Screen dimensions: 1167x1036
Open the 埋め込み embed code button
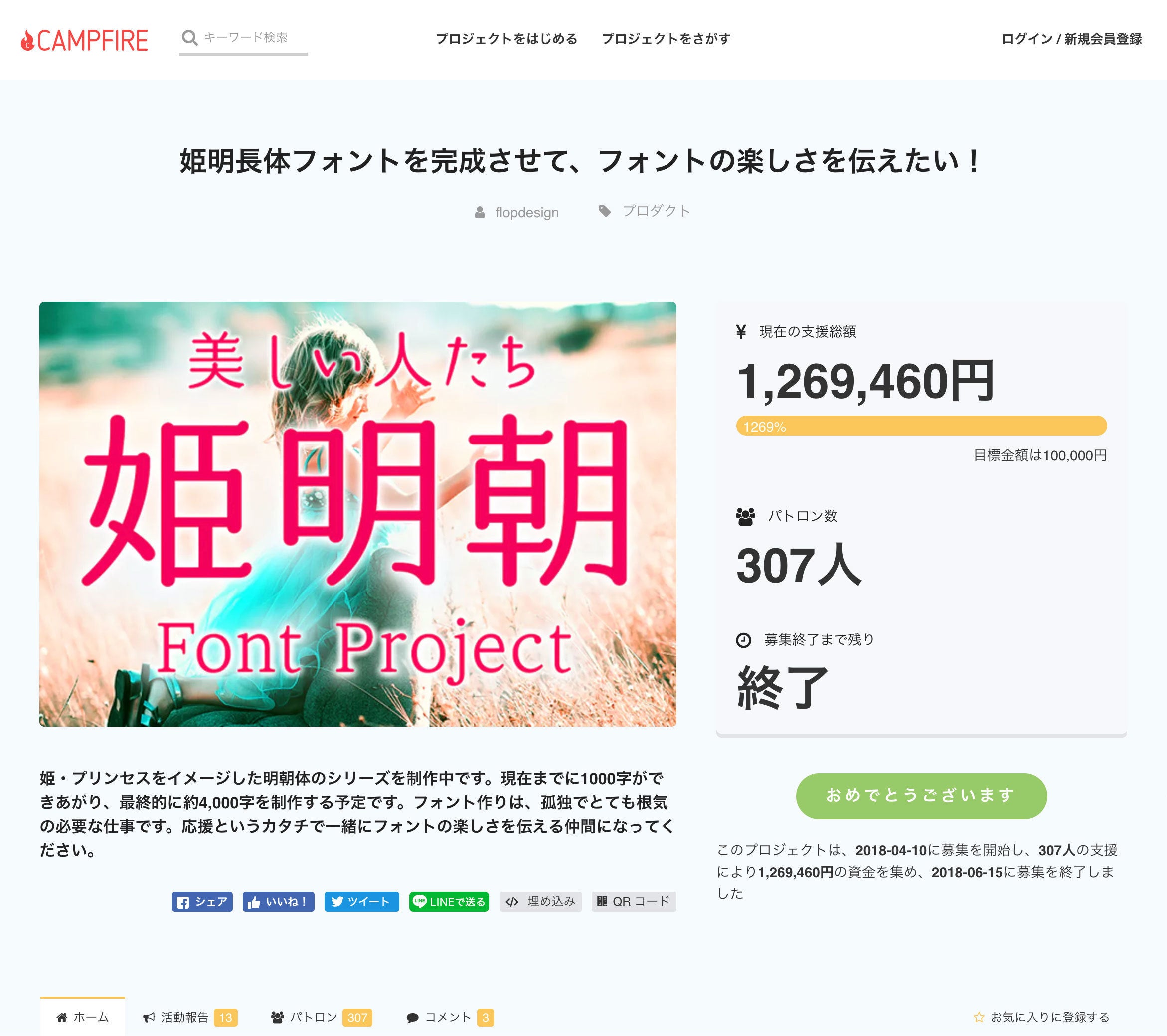click(x=541, y=901)
